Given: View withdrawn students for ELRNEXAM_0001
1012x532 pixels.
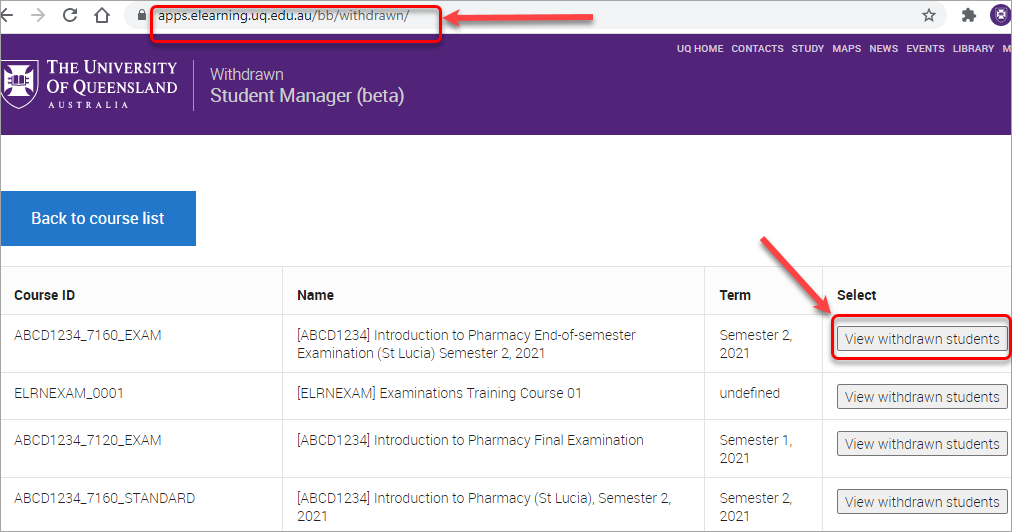Looking at the screenshot, I should (x=922, y=397).
